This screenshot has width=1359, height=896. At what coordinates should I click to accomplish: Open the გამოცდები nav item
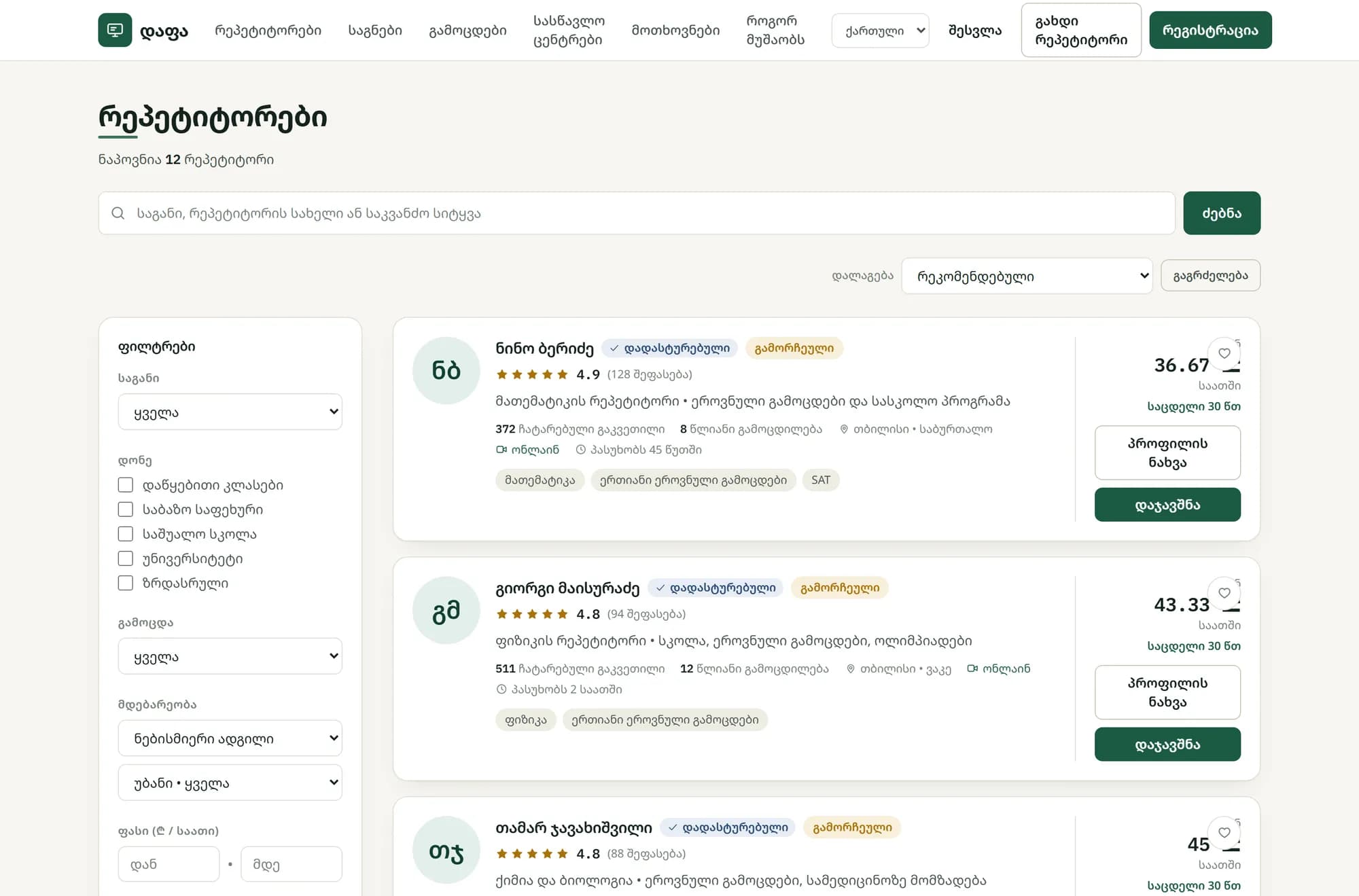467,31
